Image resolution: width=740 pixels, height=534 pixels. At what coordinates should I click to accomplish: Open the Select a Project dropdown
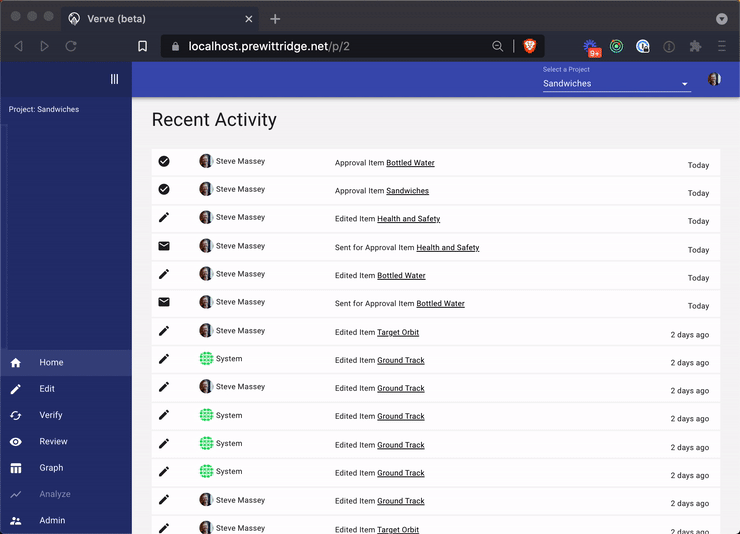(616, 84)
